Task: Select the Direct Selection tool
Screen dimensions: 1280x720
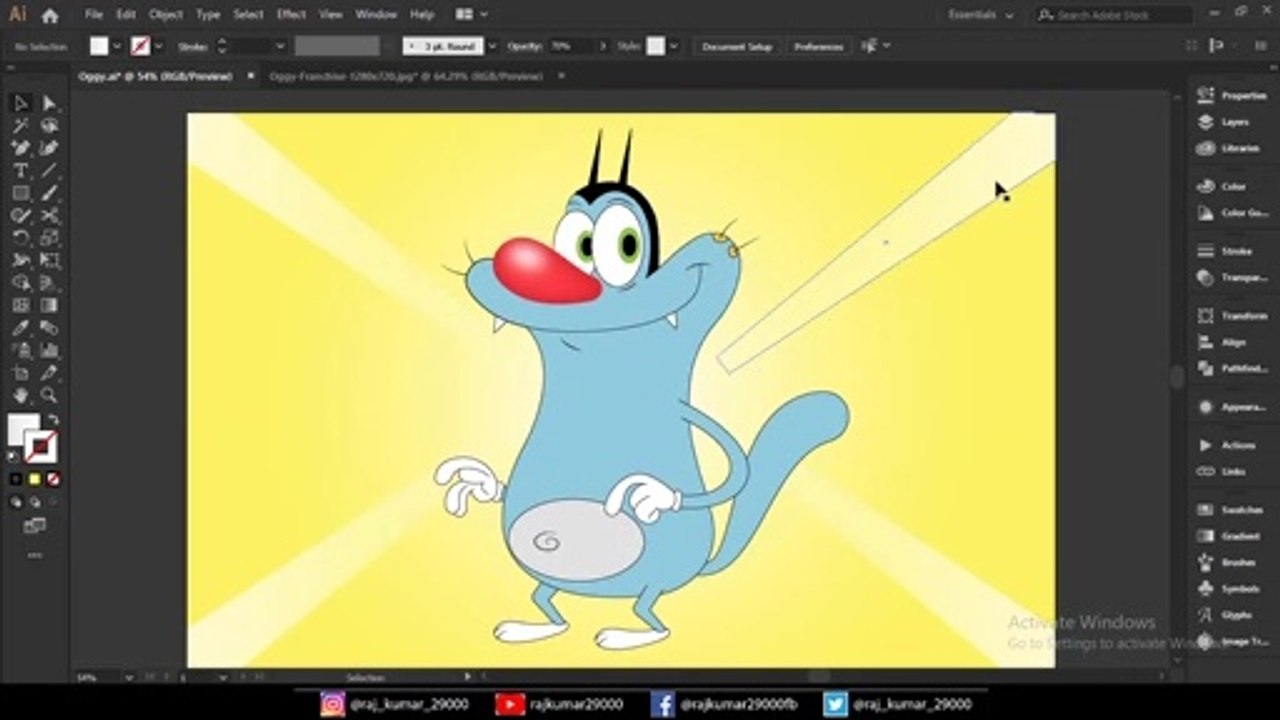Action: click(x=49, y=104)
